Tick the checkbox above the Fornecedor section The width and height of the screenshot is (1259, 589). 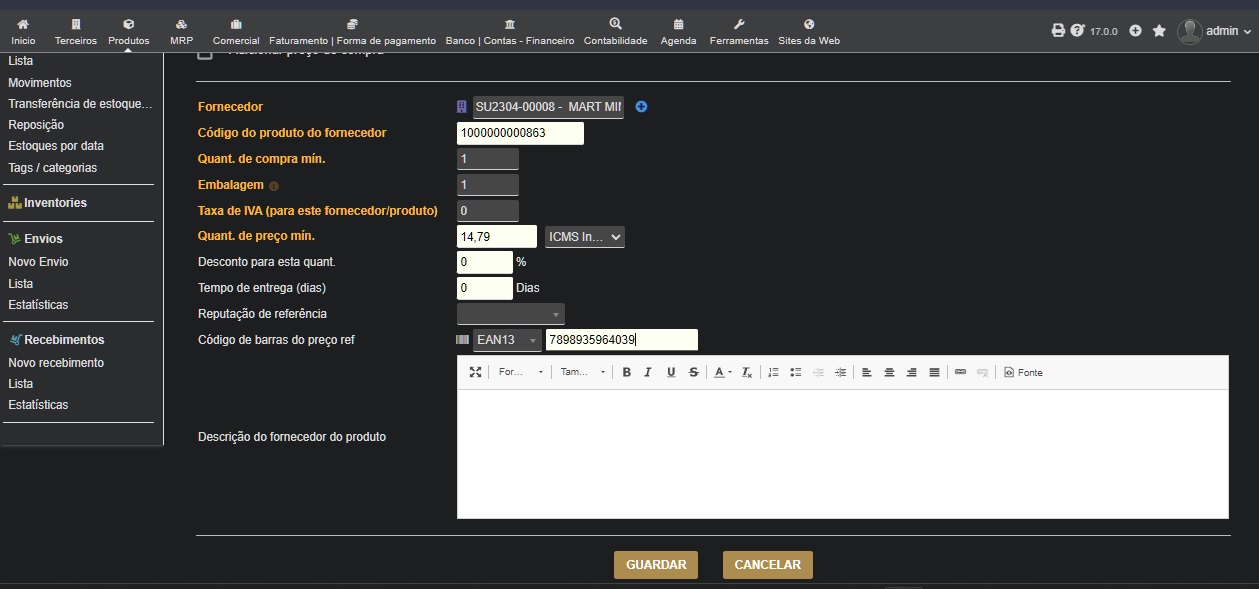pyautogui.click(x=205, y=53)
